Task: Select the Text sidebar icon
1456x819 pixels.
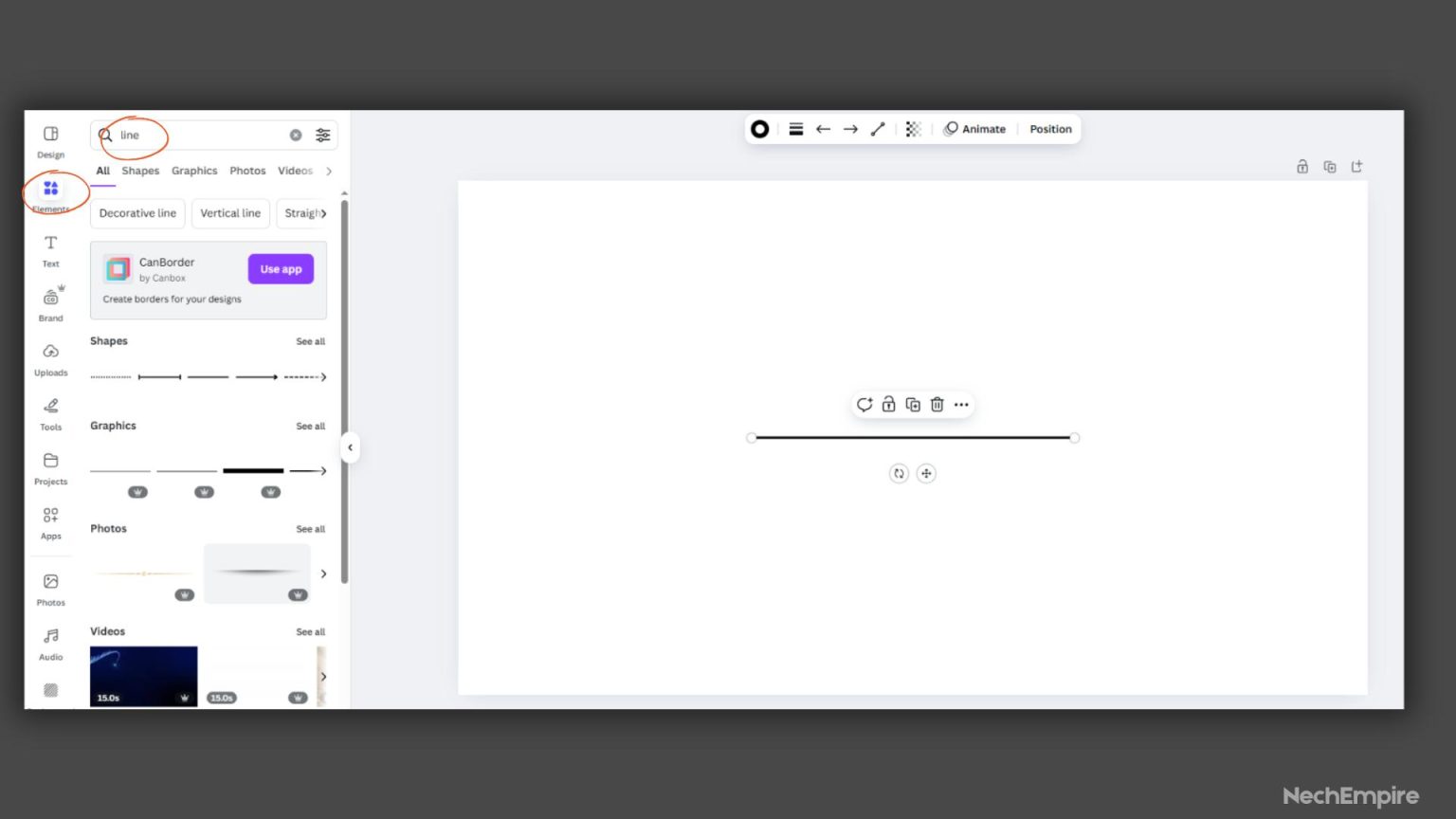Action: coord(50,249)
